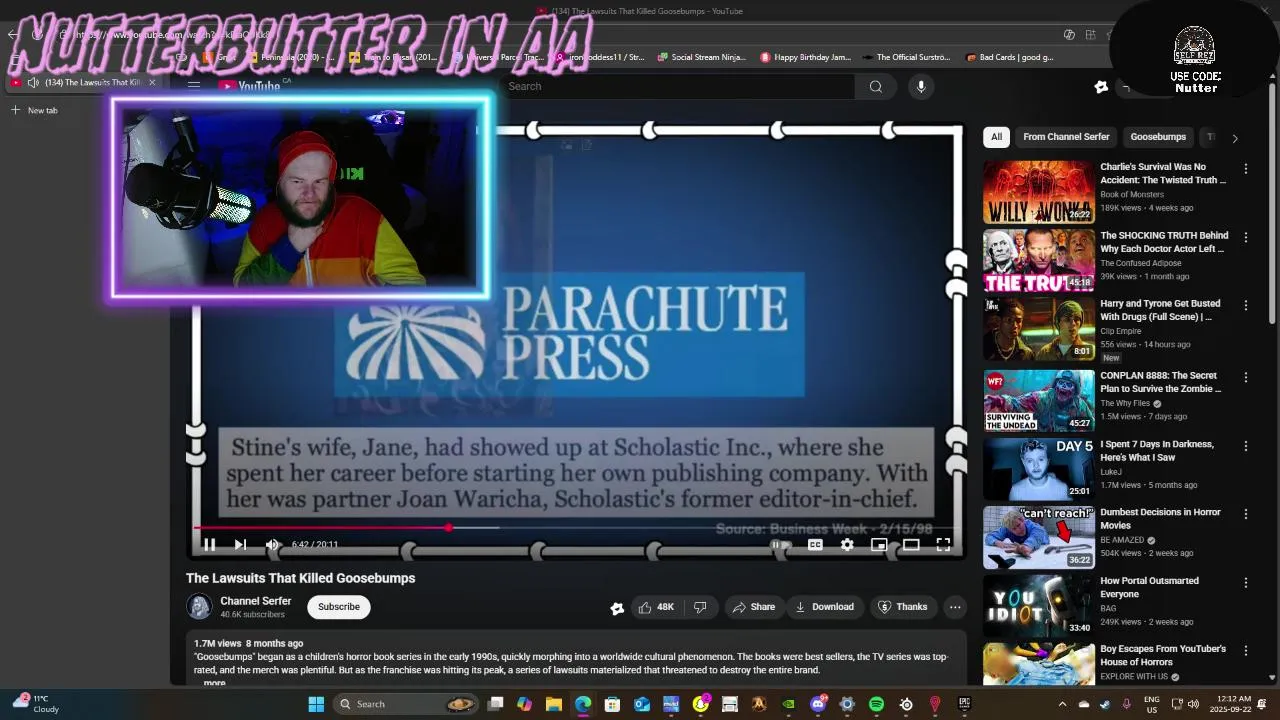Open more actions below the video
This screenshot has height=720, width=1280.
[955, 607]
